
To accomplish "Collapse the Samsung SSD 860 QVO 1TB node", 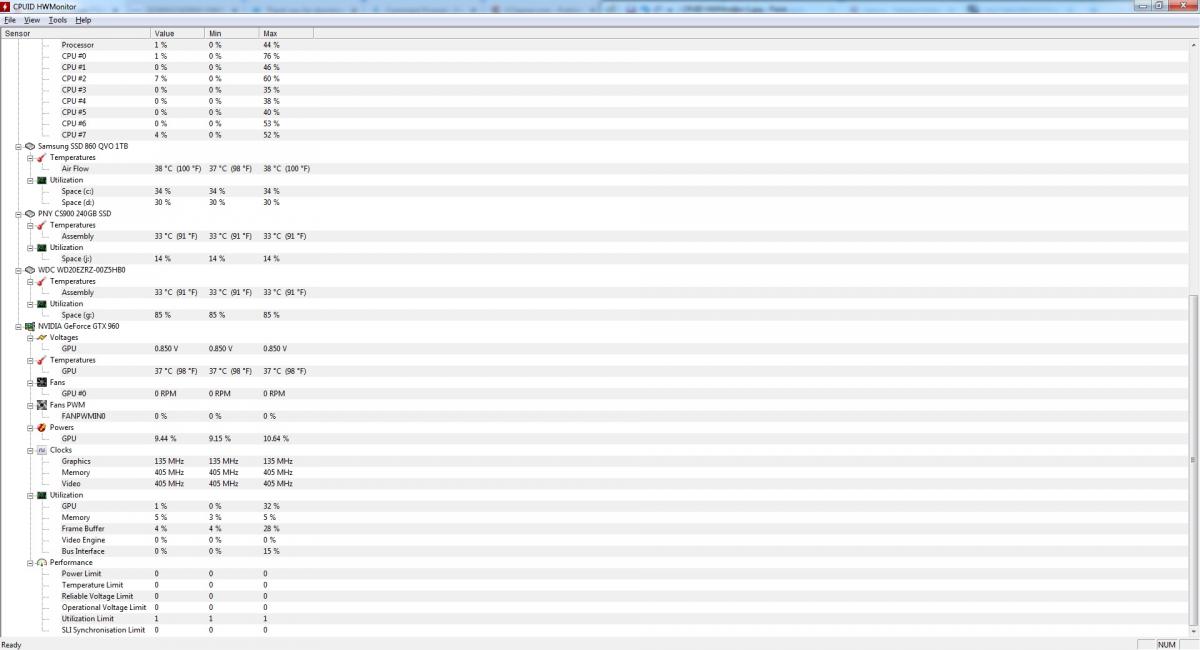I will pyautogui.click(x=18, y=146).
